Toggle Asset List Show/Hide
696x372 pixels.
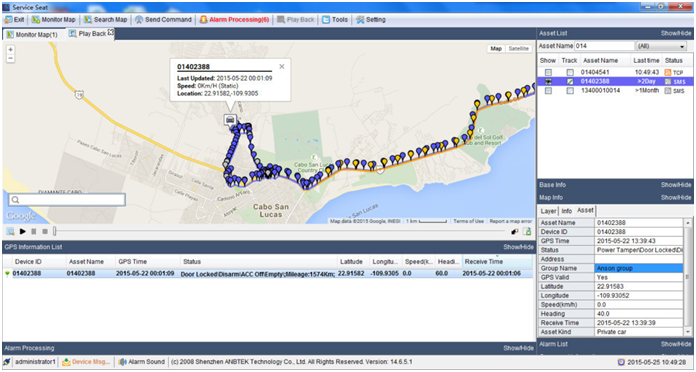coord(676,33)
